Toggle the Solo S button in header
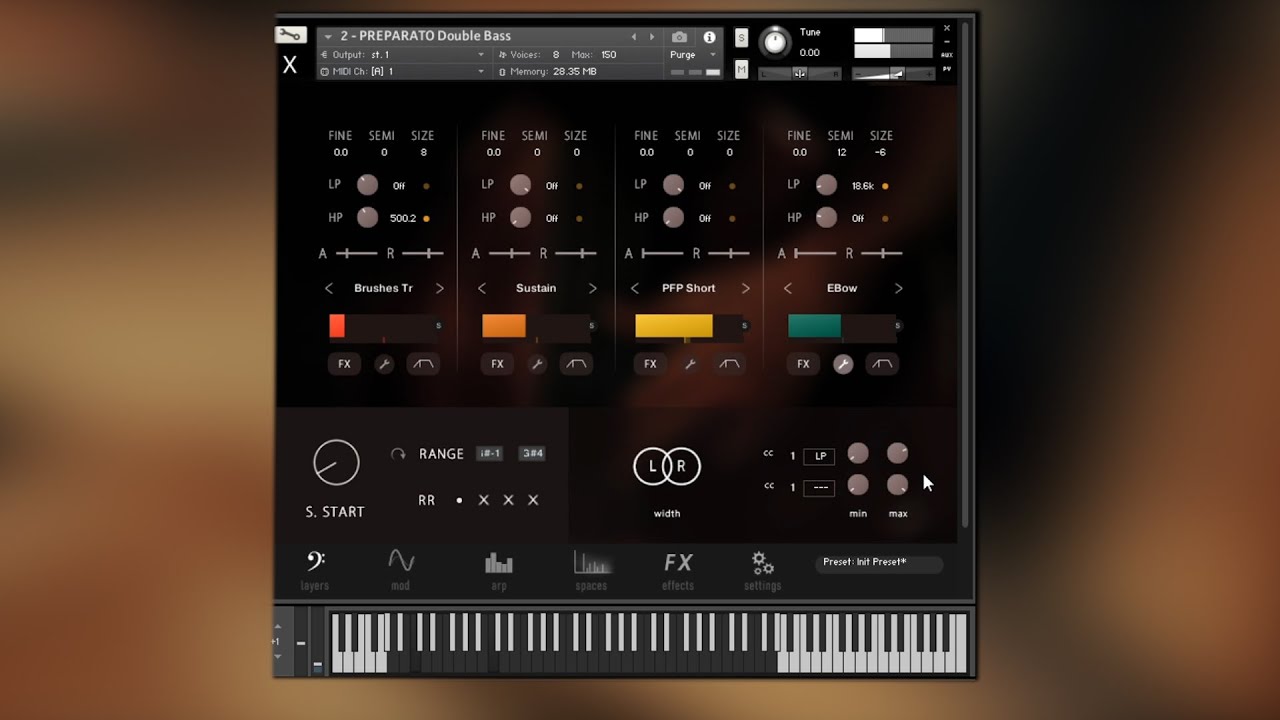Viewport: 1280px width, 720px height. (741, 38)
